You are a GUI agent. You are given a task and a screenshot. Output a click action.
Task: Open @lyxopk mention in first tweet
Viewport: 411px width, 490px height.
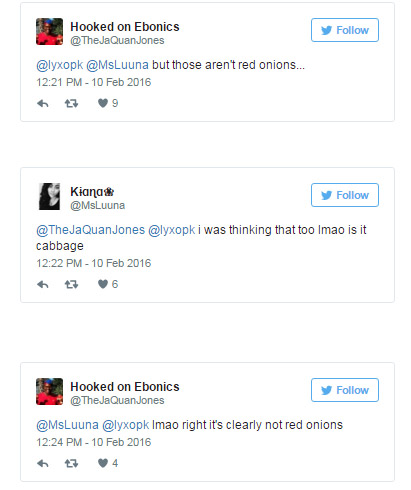click(x=60, y=65)
